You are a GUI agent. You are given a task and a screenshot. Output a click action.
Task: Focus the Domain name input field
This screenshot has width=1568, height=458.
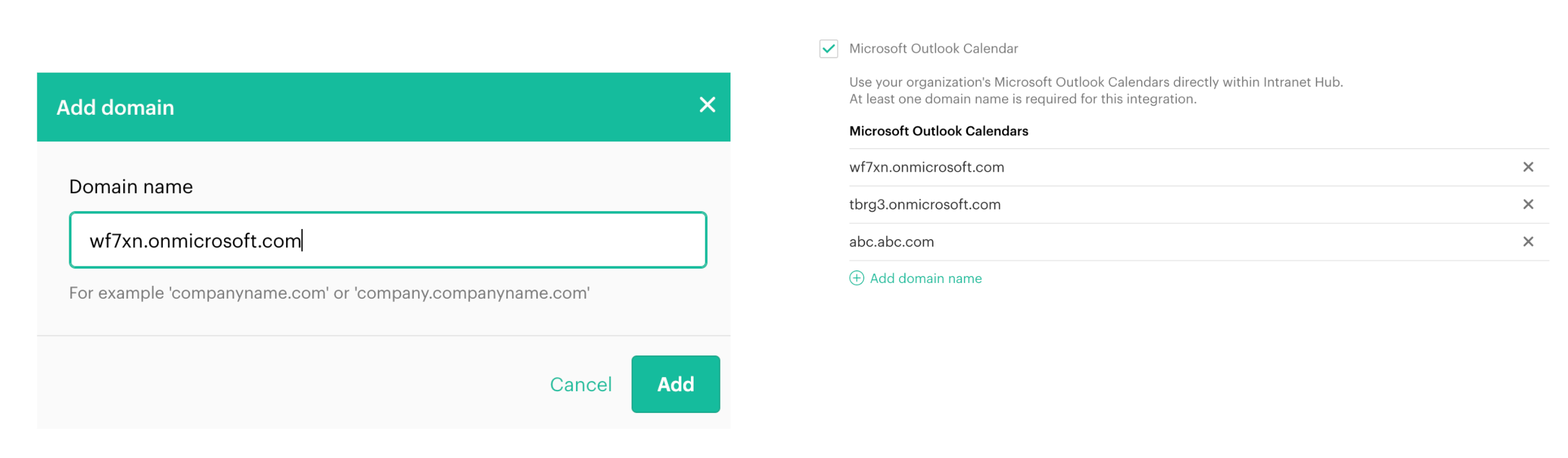pos(388,240)
